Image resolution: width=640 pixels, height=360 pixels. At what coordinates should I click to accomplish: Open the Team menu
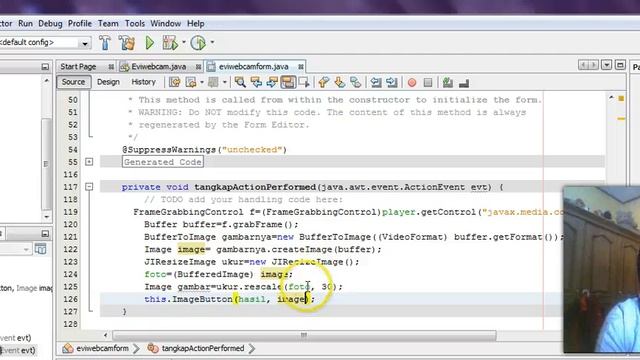[108, 24]
